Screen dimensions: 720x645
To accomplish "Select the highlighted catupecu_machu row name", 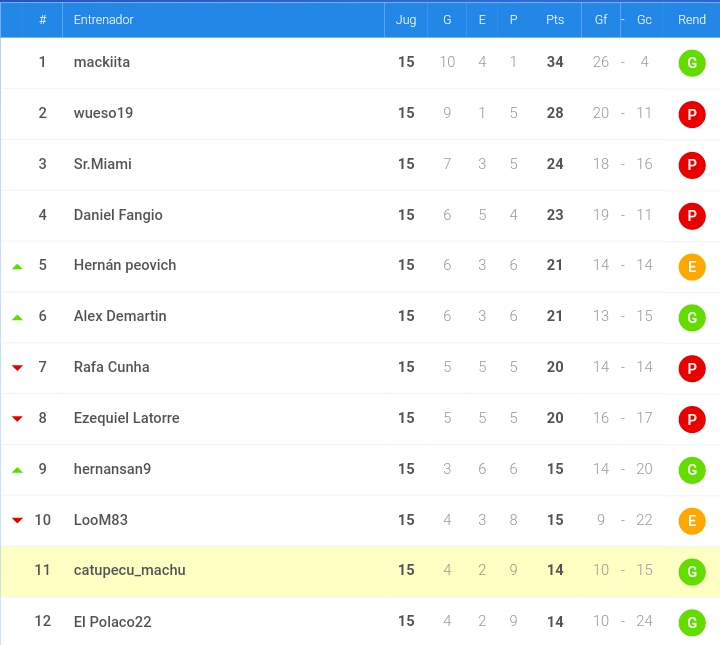I will point(129,570).
